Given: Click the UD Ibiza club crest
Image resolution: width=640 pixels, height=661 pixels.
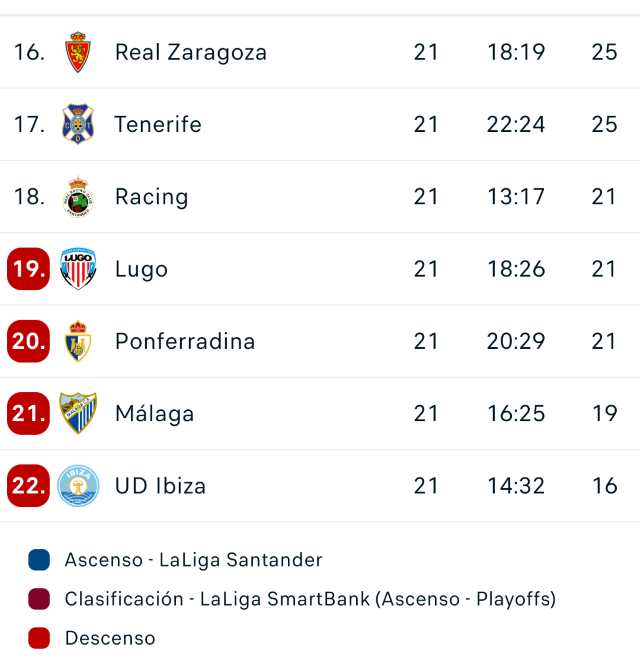Looking at the screenshot, I should 78,486.
